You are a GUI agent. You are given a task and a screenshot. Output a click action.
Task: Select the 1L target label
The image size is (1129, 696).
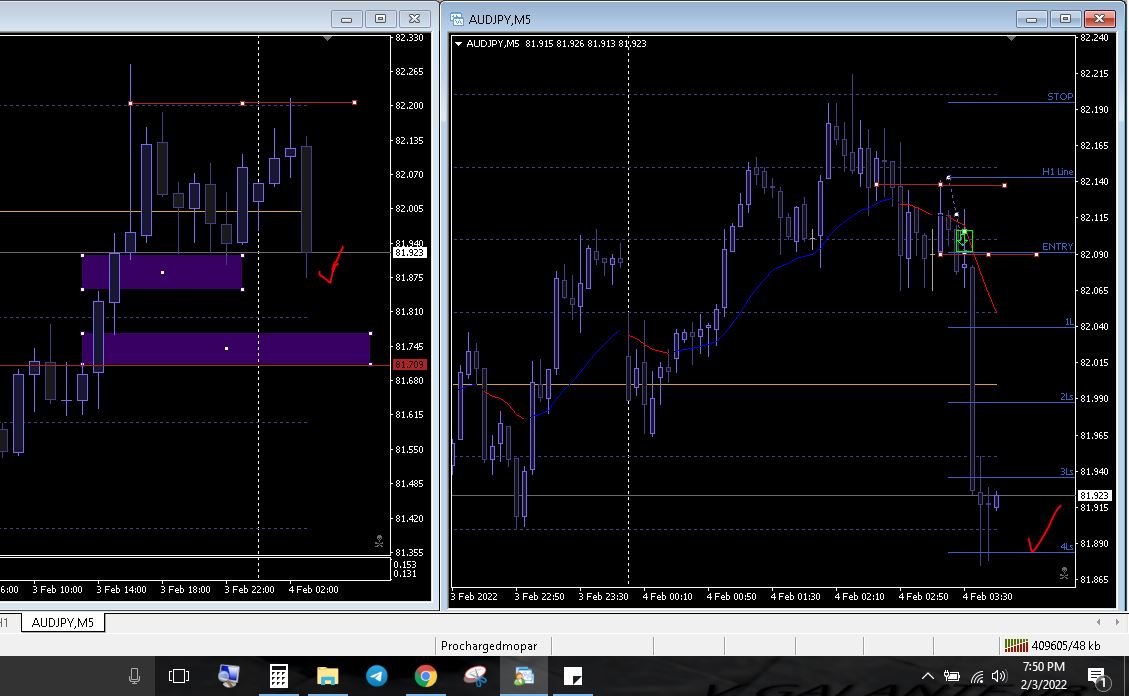[1069, 322]
